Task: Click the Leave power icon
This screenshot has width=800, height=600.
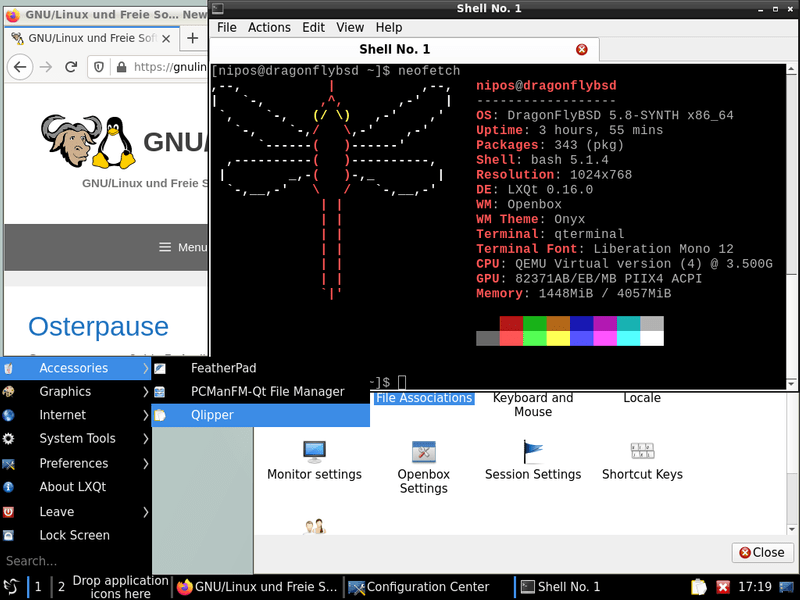Action: coord(8,512)
